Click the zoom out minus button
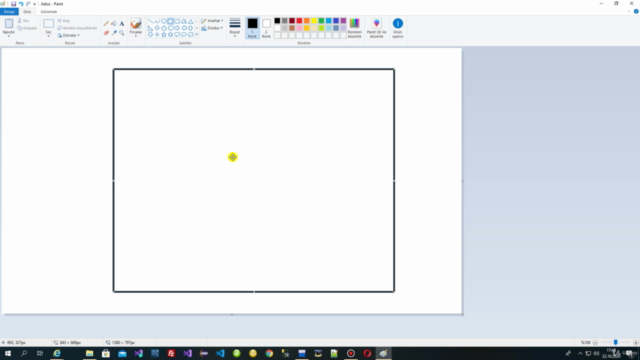Viewport: 640px width, 360px height. pyautogui.click(x=596, y=342)
